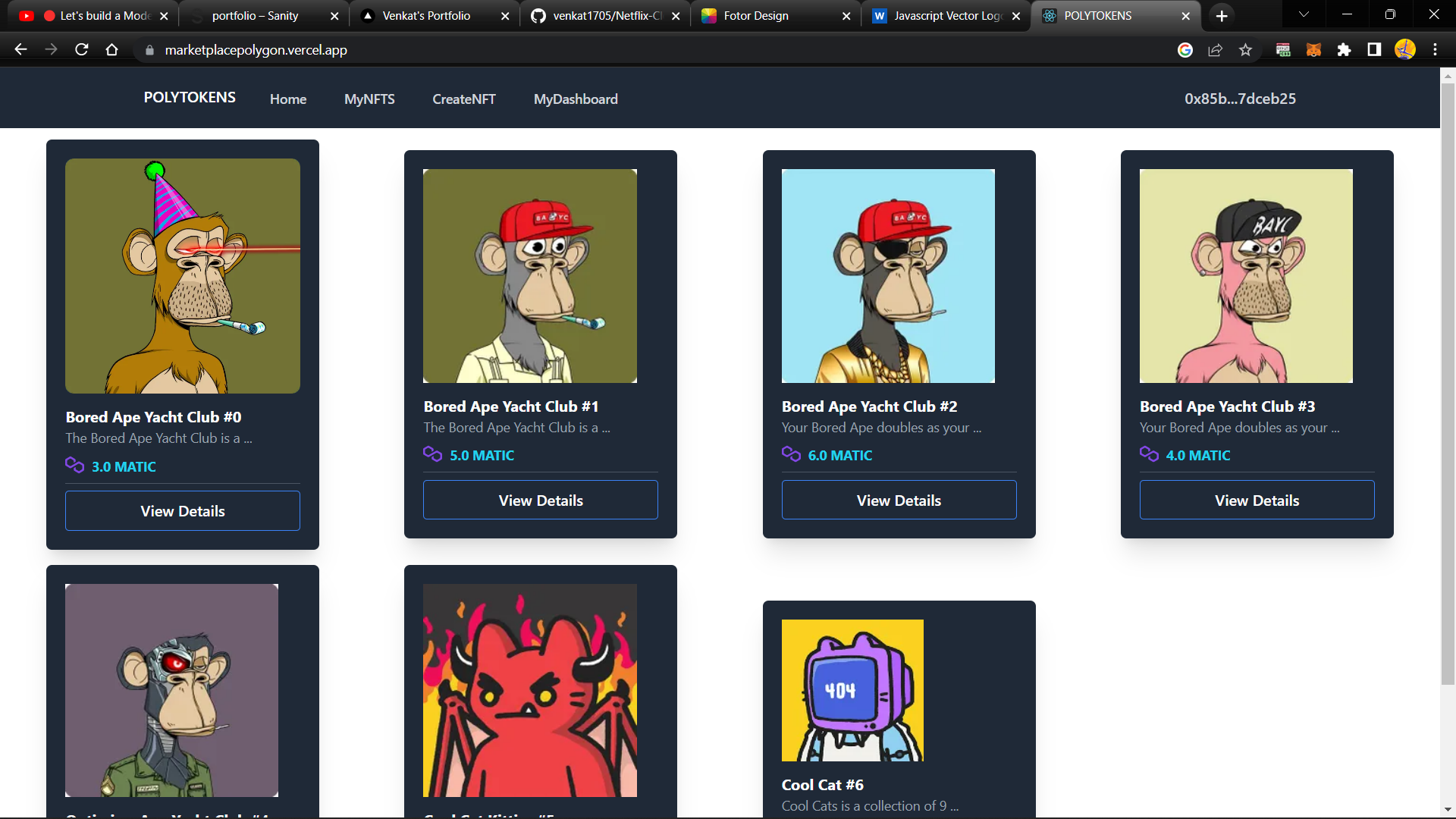Viewport: 1456px width, 819px height.
Task: Click the scrollbar up arrow
Action: [x=1448, y=75]
